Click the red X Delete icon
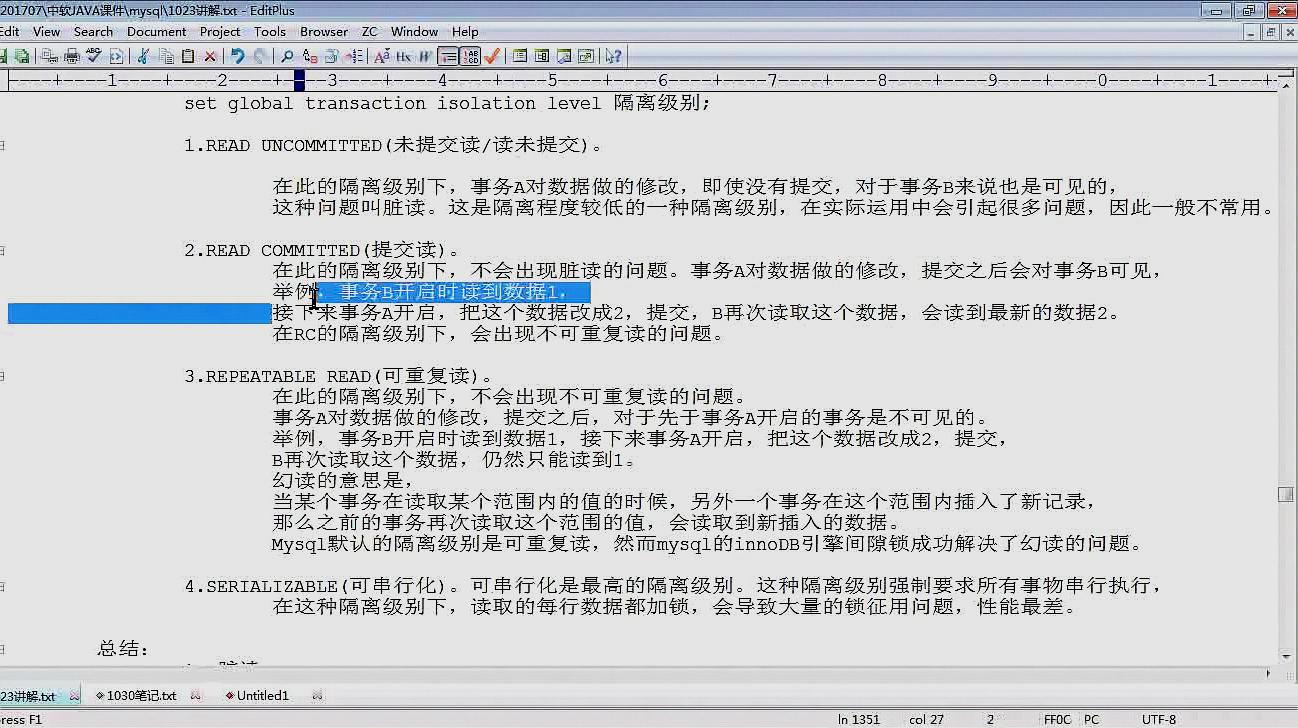Image resolution: width=1298 pixels, height=728 pixels. (210, 57)
